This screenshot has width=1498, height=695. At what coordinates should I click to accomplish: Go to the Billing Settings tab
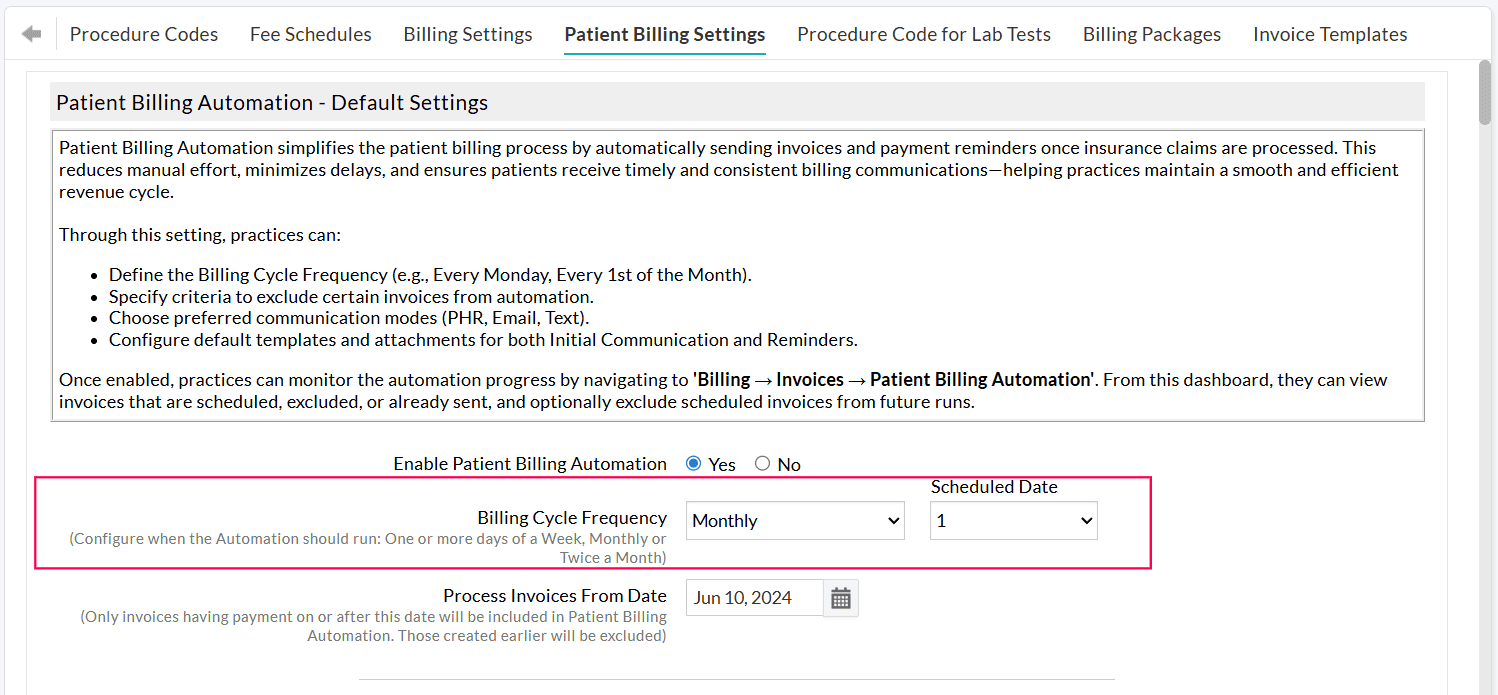(467, 33)
